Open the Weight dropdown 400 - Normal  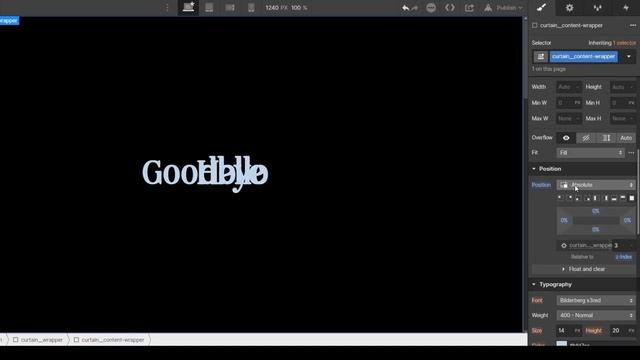click(x=596, y=316)
